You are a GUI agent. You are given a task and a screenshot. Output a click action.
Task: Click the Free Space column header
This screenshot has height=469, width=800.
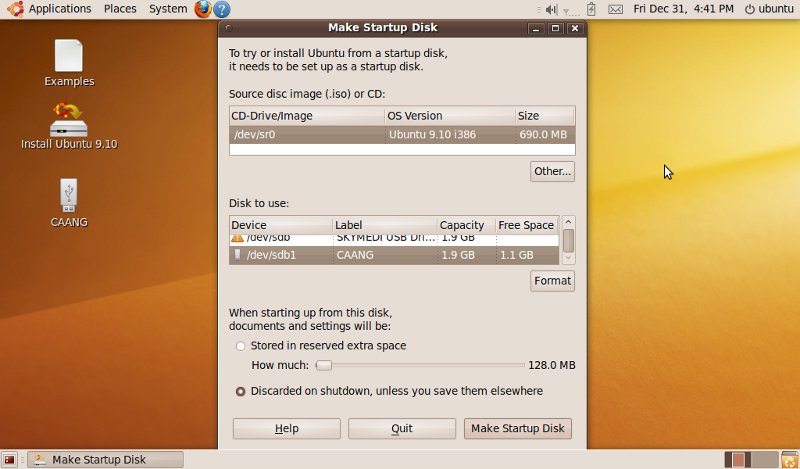coord(527,225)
